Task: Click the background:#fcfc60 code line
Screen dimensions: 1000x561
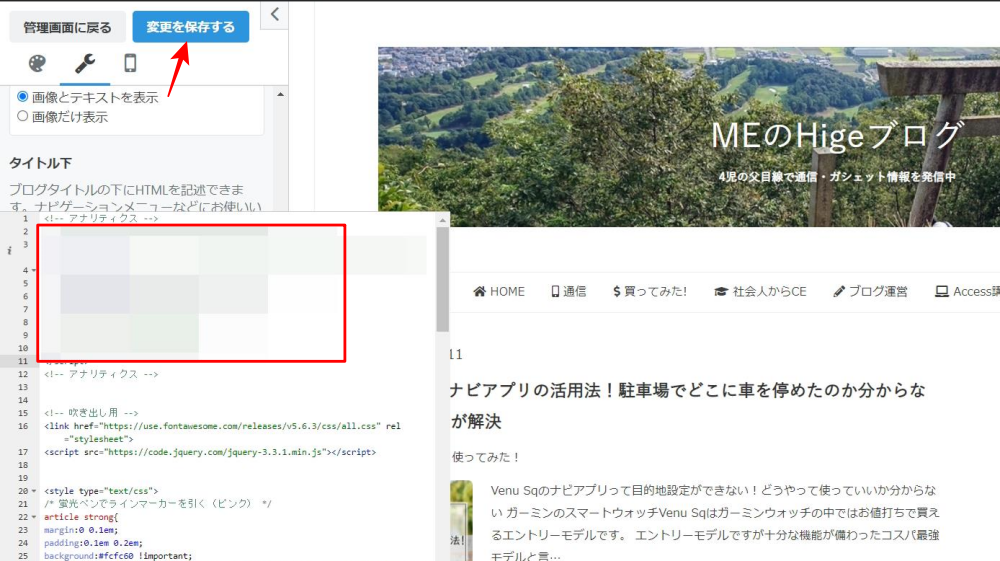Action: coord(118,556)
